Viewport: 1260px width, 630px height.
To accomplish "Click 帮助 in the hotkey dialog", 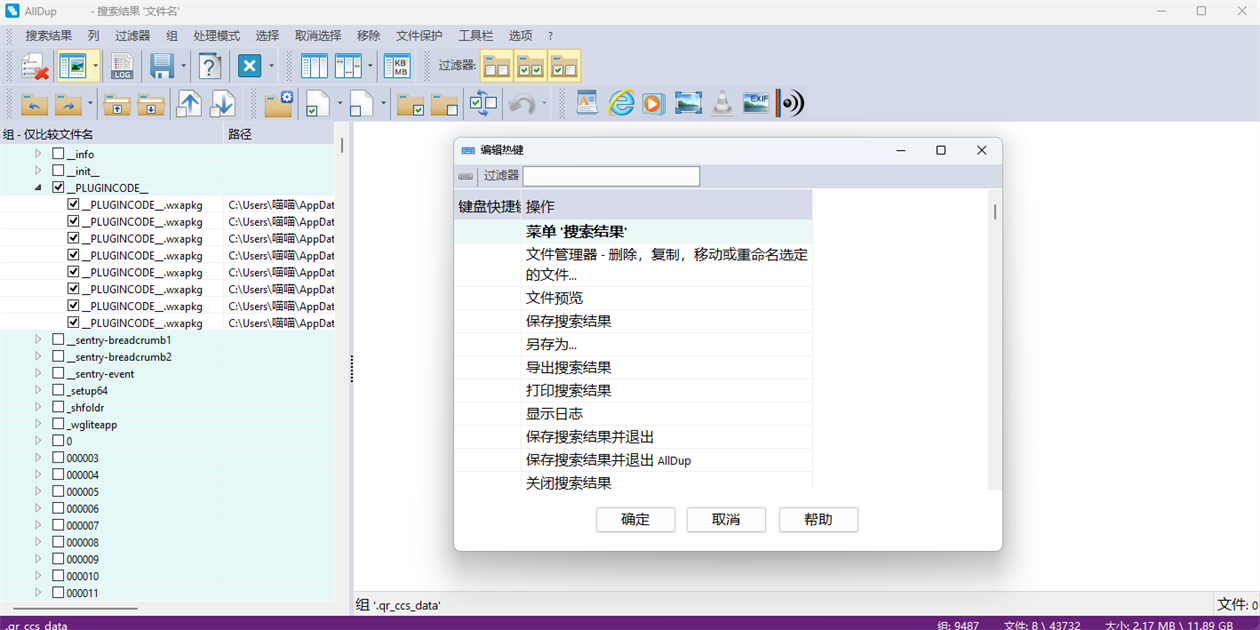I will (x=818, y=519).
